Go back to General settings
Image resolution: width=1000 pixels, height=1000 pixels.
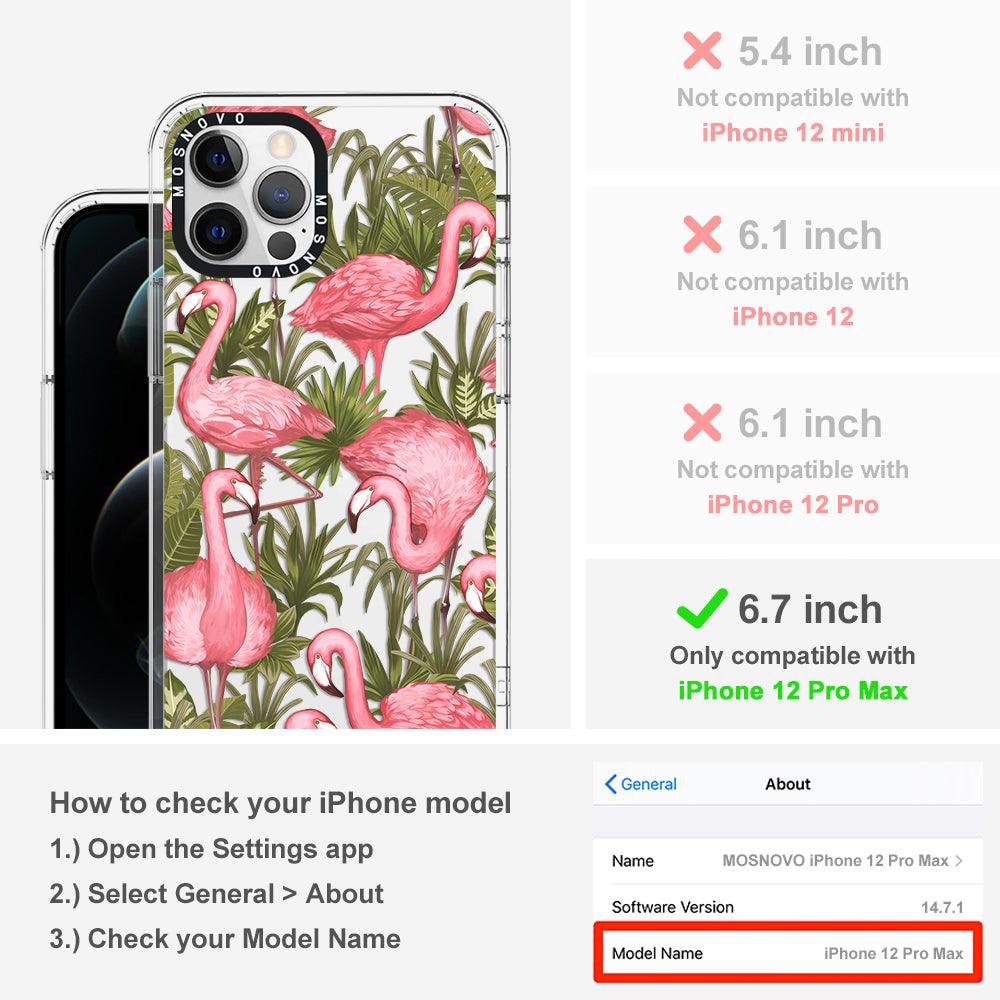[641, 784]
